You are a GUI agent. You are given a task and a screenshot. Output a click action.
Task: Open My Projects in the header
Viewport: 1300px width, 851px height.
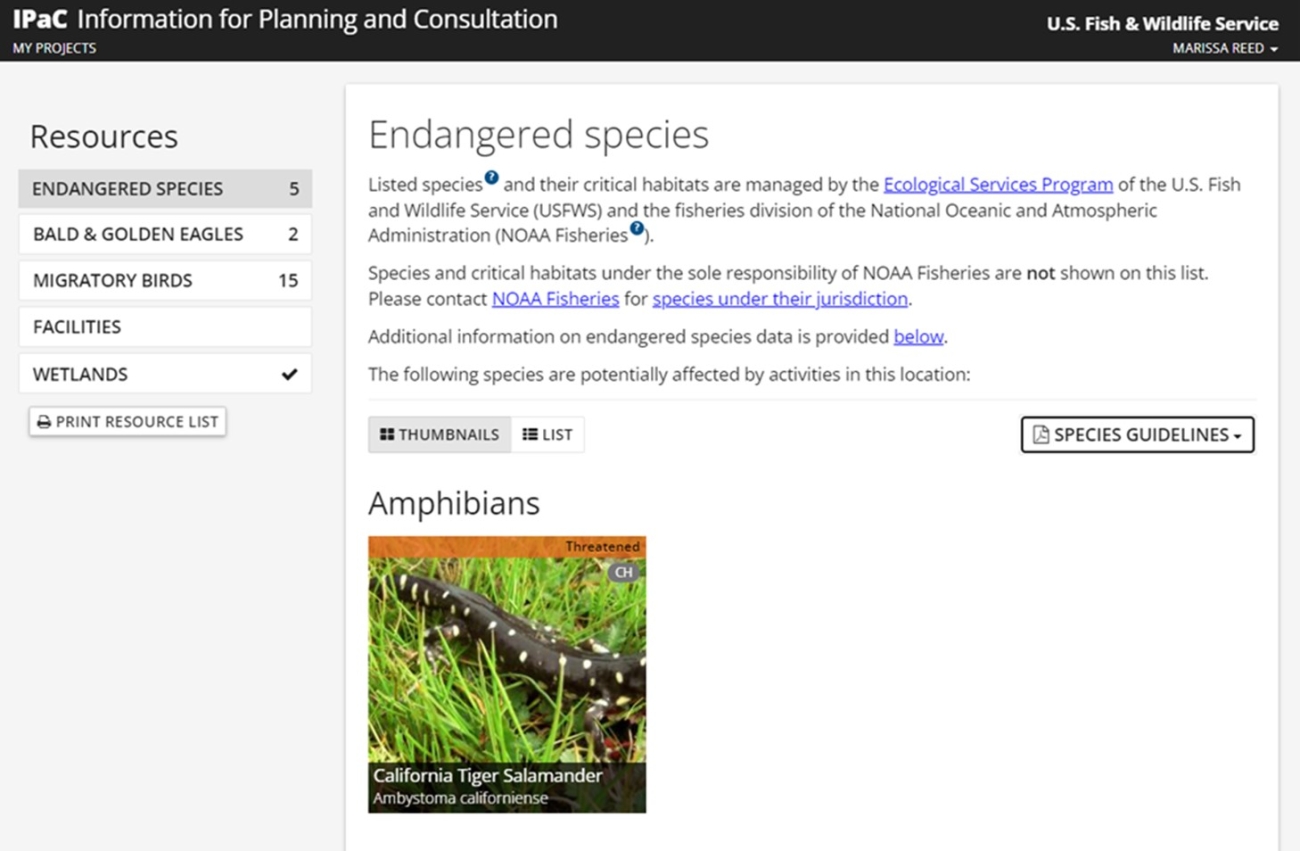54,48
